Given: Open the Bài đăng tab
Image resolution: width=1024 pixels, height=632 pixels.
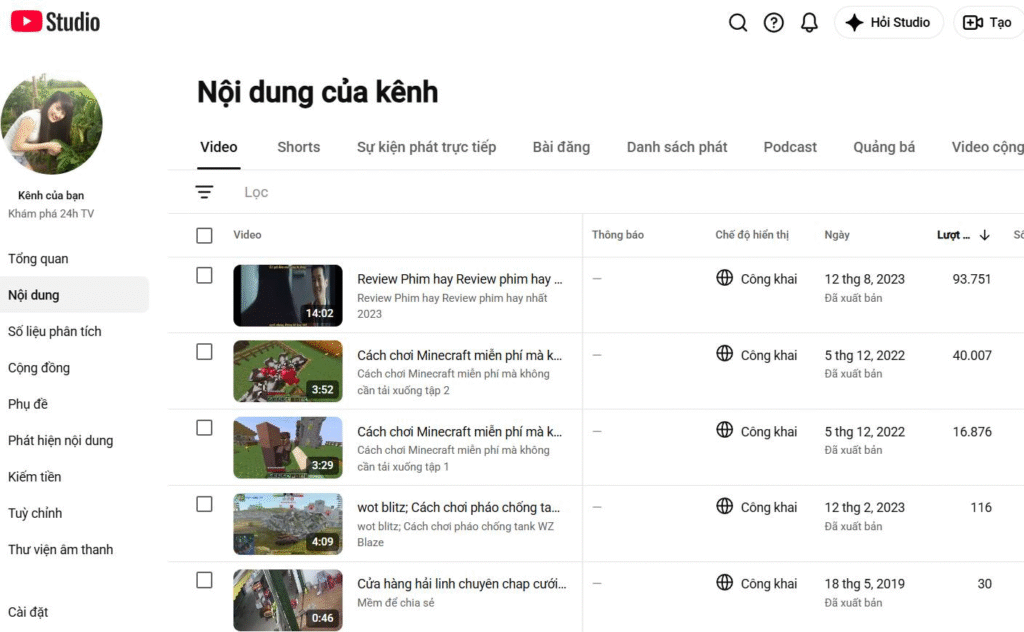Looking at the screenshot, I should [561, 147].
